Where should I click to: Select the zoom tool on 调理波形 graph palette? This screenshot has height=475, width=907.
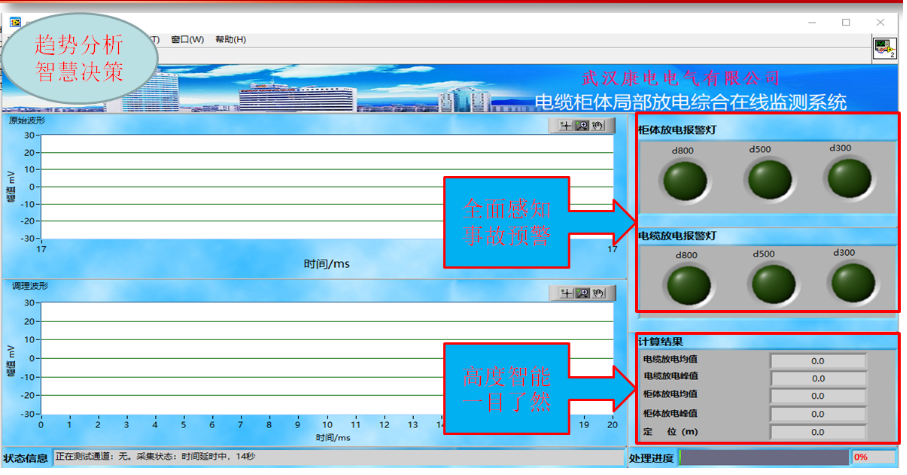click(582, 293)
